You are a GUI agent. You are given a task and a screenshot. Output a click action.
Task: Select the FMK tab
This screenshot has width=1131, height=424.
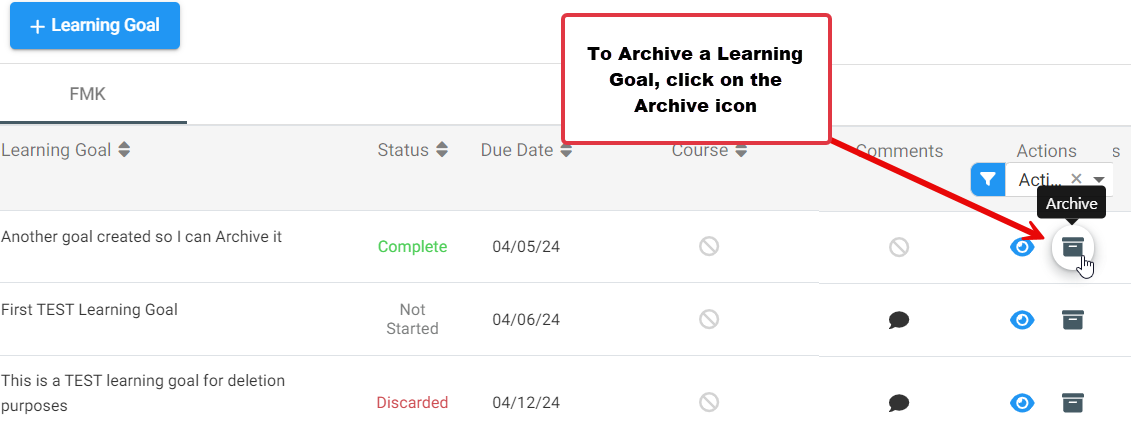coord(88,94)
